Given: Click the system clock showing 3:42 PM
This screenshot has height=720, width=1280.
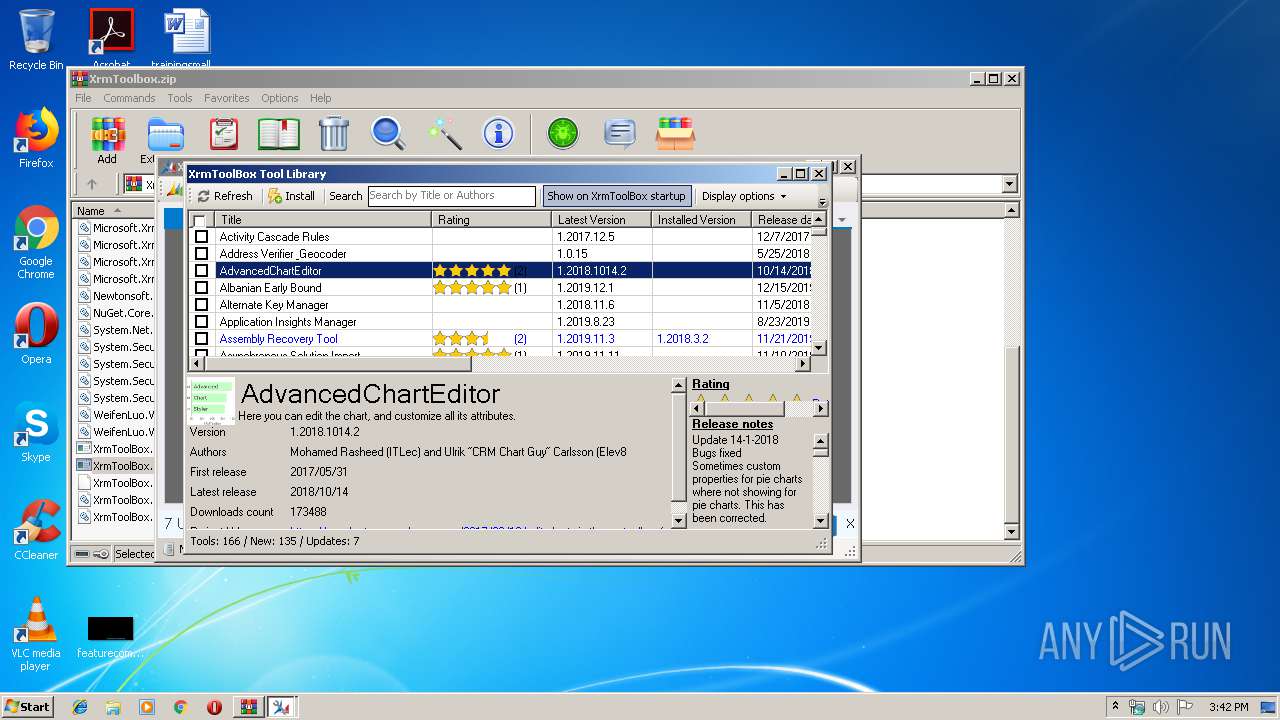Looking at the screenshot, I should point(1228,707).
